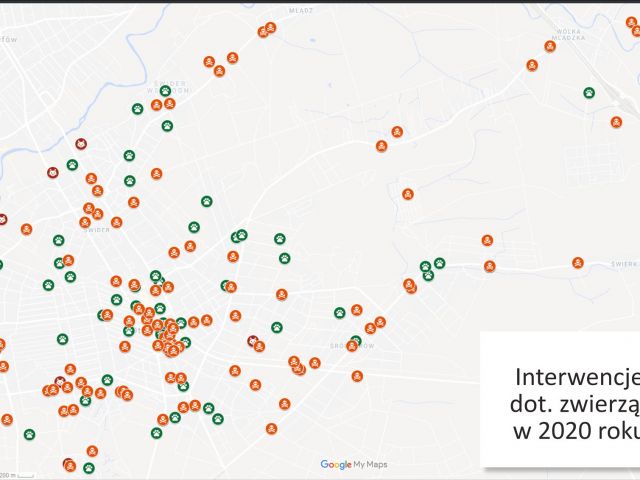Click the green paw marker at far left edge

click(2, 265)
